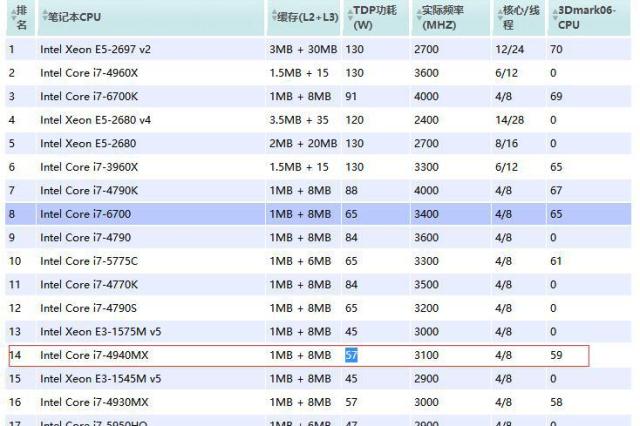Click the core/thread value 12/24

click(x=510, y=49)
